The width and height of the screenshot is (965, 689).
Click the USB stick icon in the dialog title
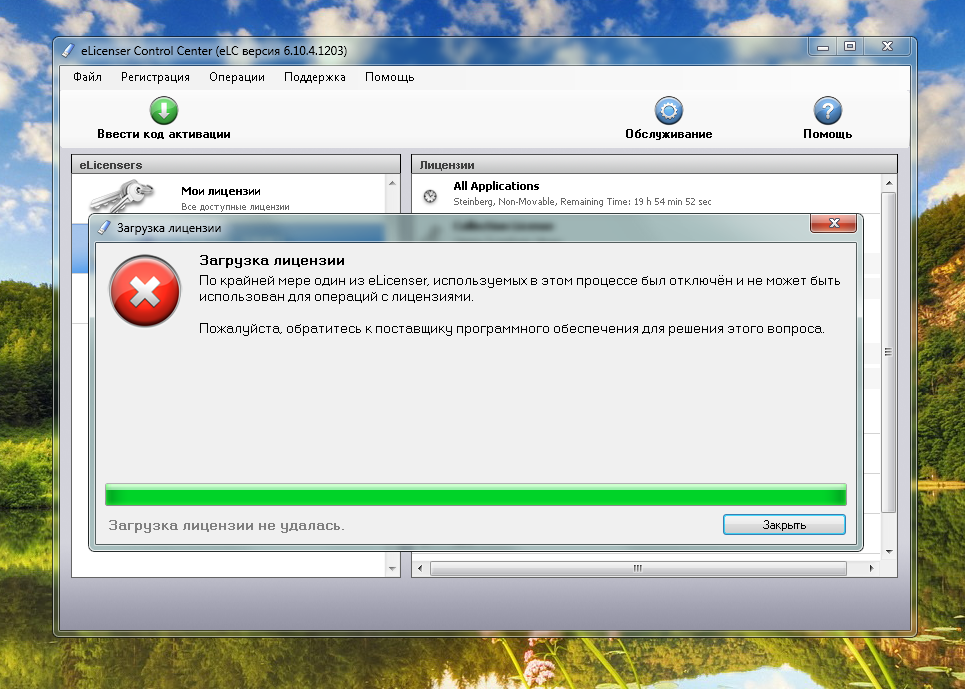coord(104,228)
